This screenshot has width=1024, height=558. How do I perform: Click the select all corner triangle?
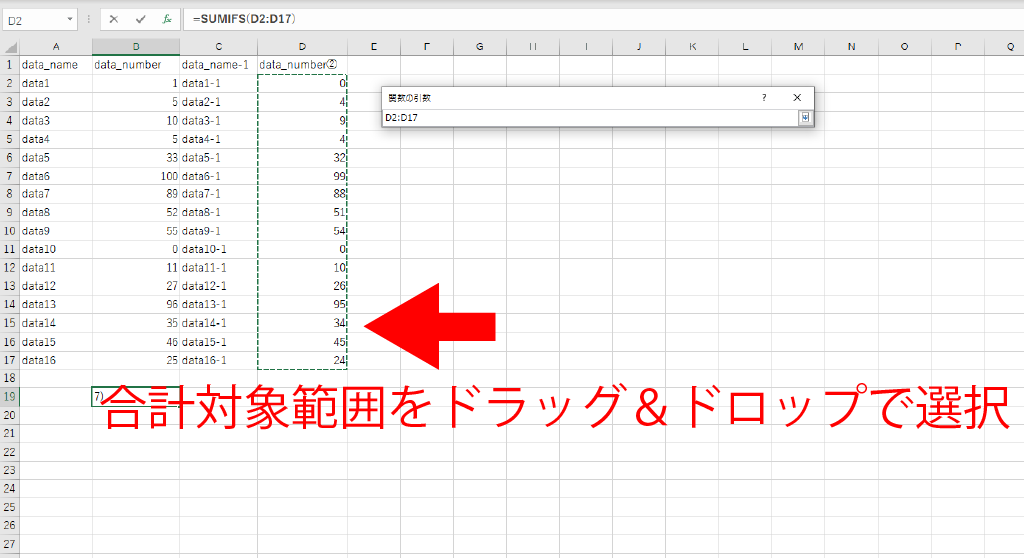point(9,47)
